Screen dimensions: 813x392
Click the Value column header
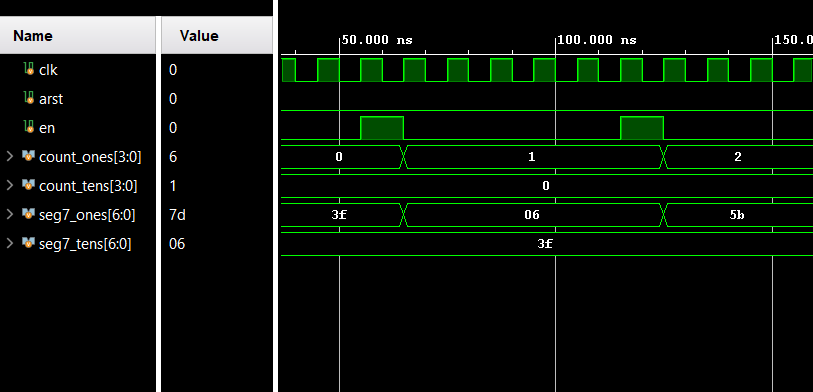(x=217, y=35)
